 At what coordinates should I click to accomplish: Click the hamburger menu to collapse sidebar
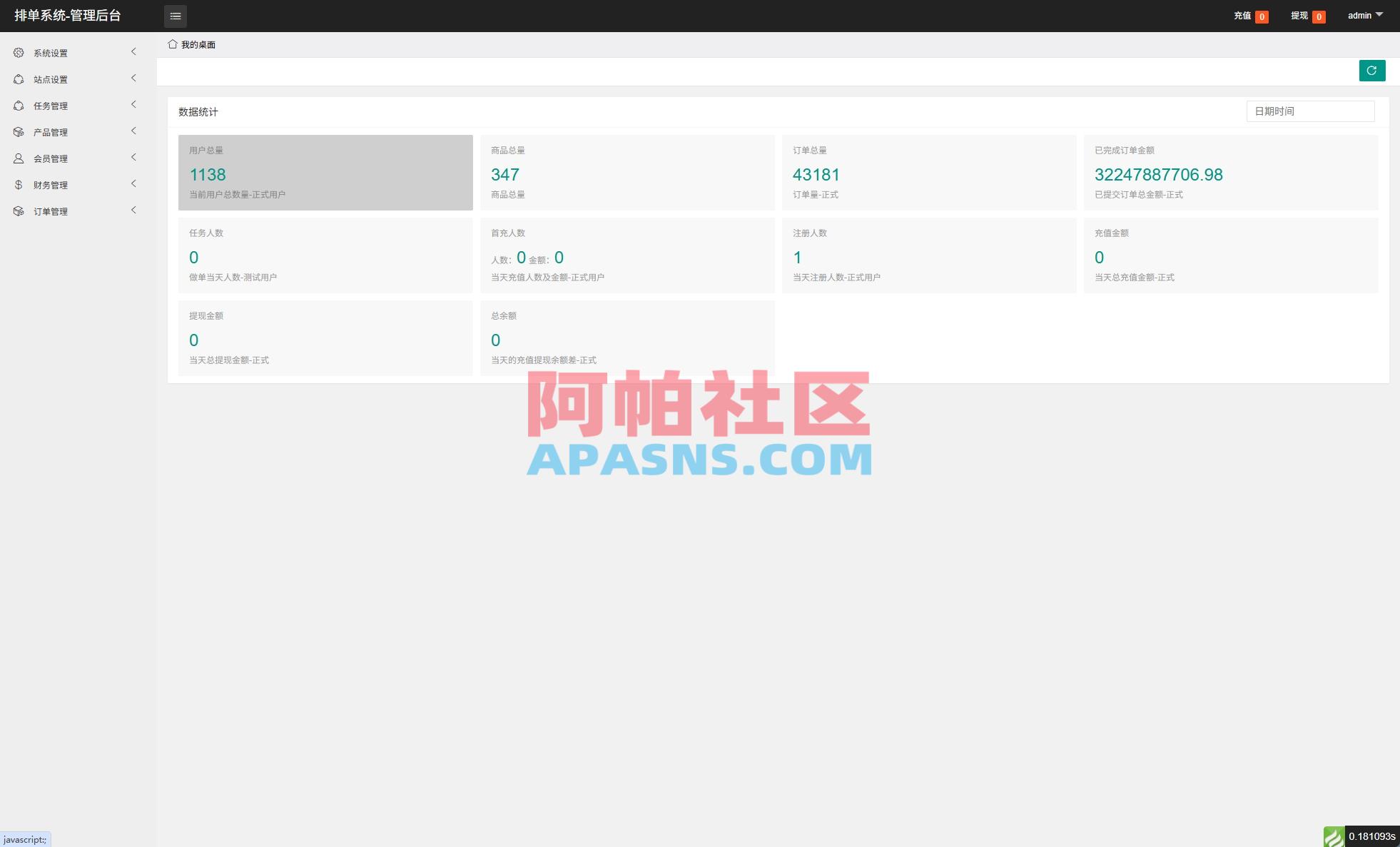click(x=176, y=16)
